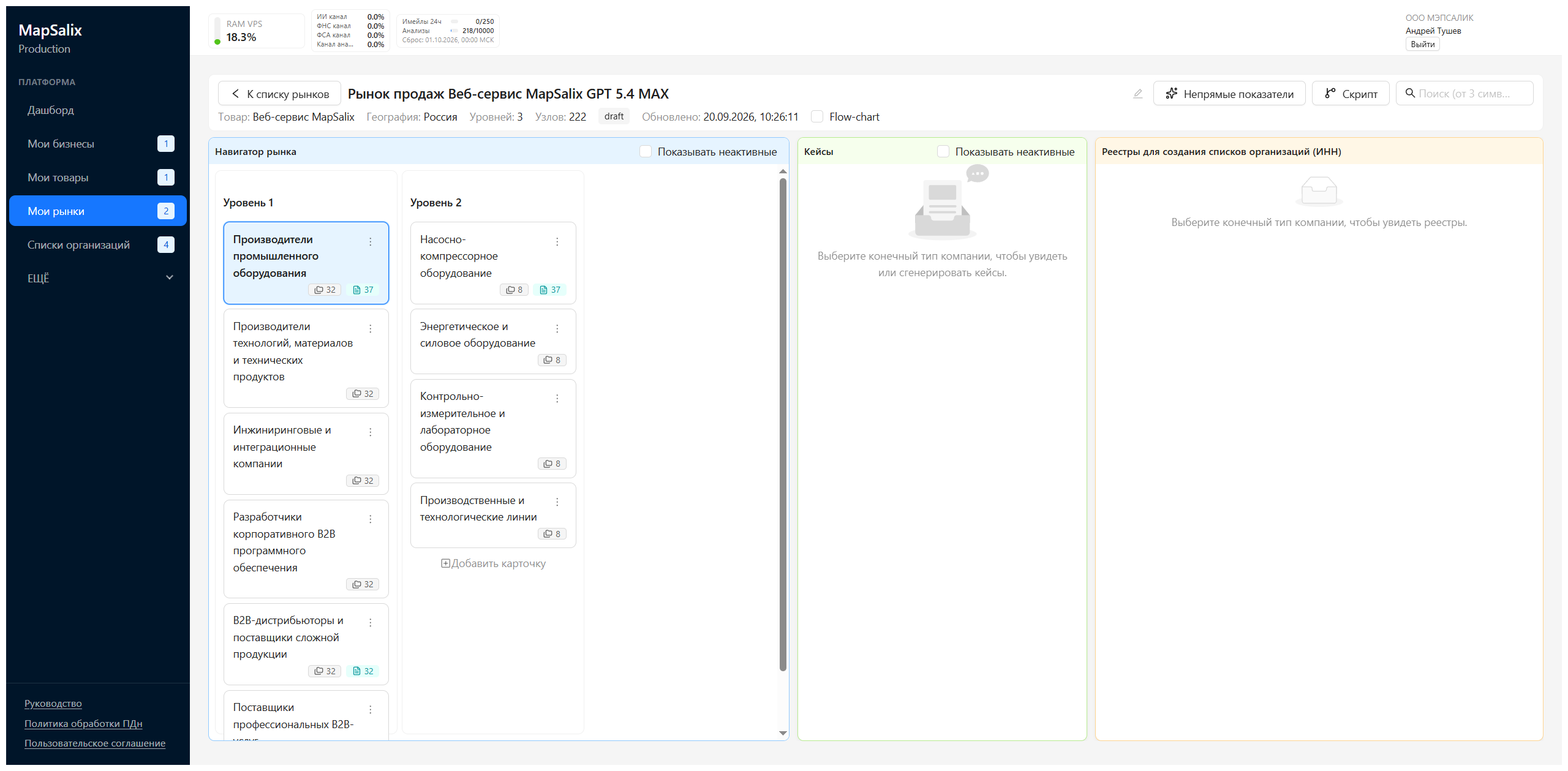This screenshot has height=771, width=1568.
Task: Click the draft status tag
Action: click(x=614, y=116)
